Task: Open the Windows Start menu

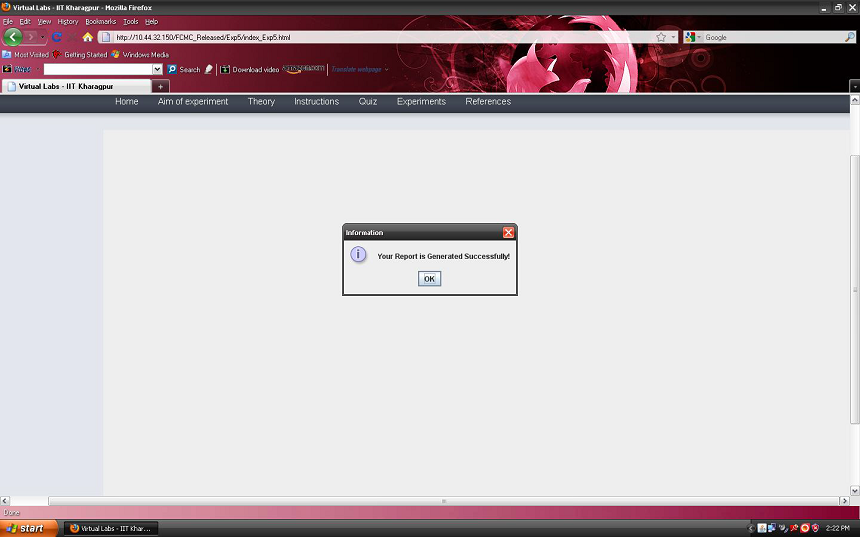Action: [25, 528]
